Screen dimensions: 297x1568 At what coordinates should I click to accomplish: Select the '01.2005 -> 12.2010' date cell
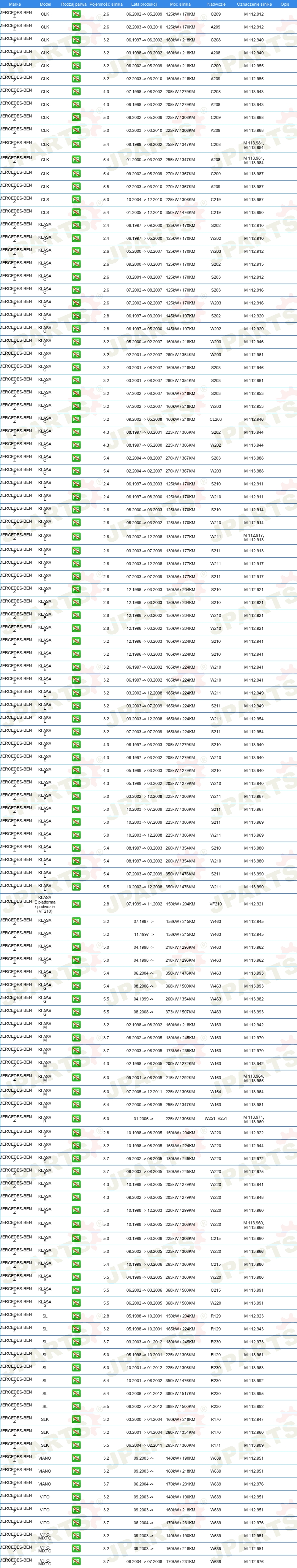pyautogui.click(x=144, y=212)
